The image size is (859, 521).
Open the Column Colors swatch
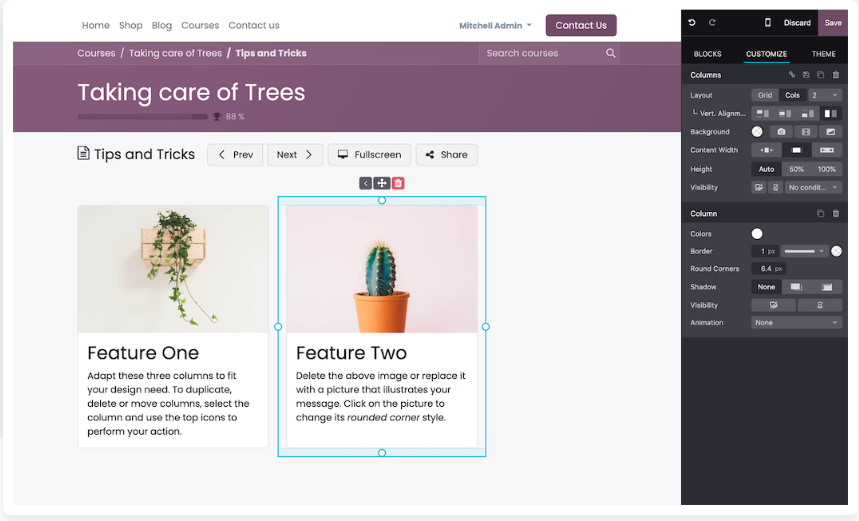[x=757, y=234]
